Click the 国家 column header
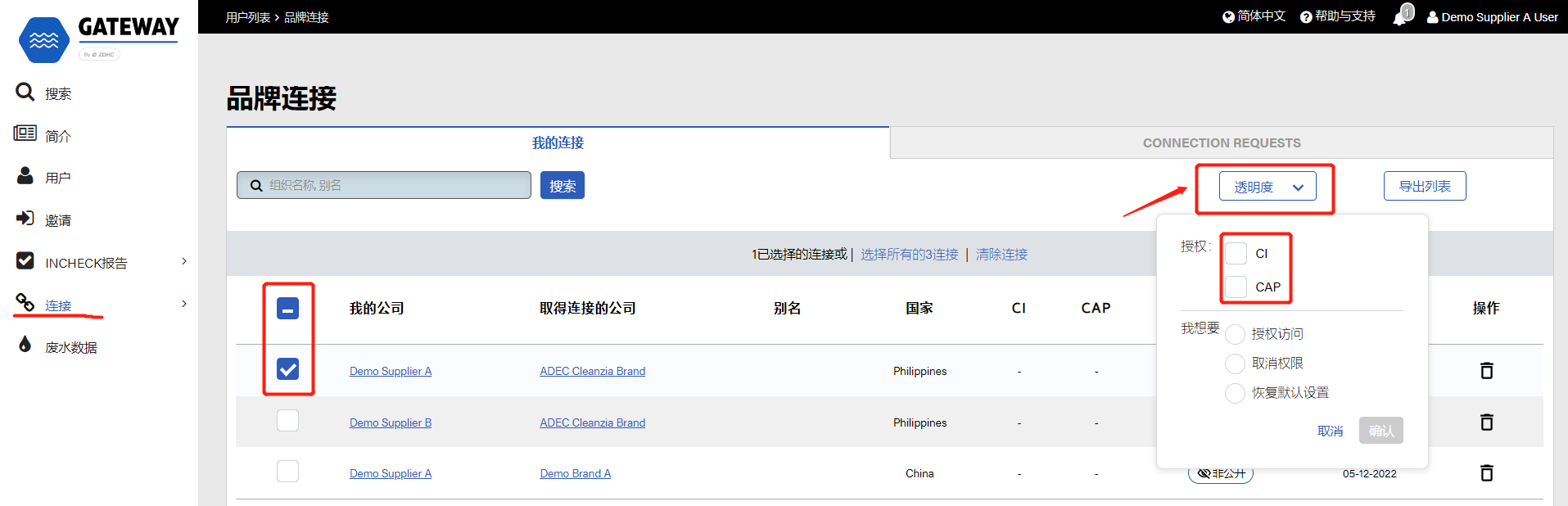 tap(920, 309)
